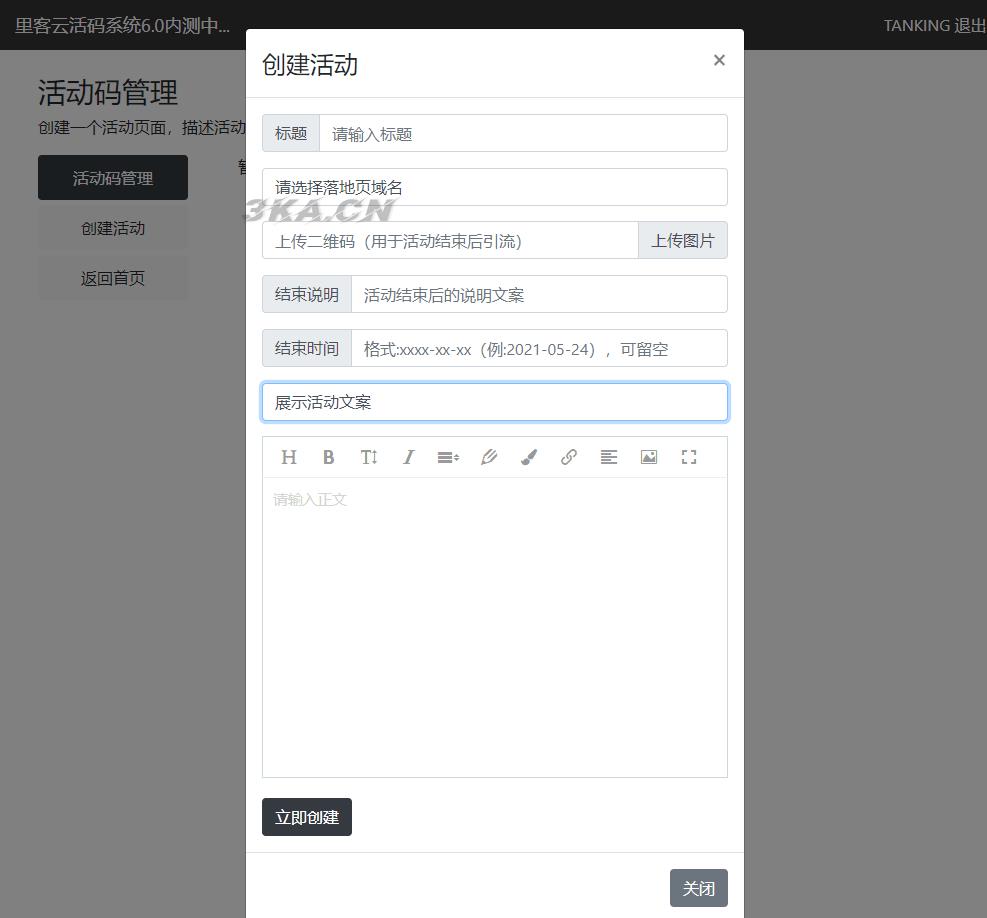
Task: Select 返回首页 in the sidebar menu
Action: (113, 278)
